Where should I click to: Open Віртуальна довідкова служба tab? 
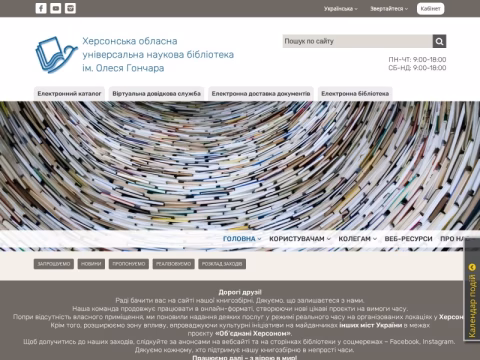[x=156, y=94]
